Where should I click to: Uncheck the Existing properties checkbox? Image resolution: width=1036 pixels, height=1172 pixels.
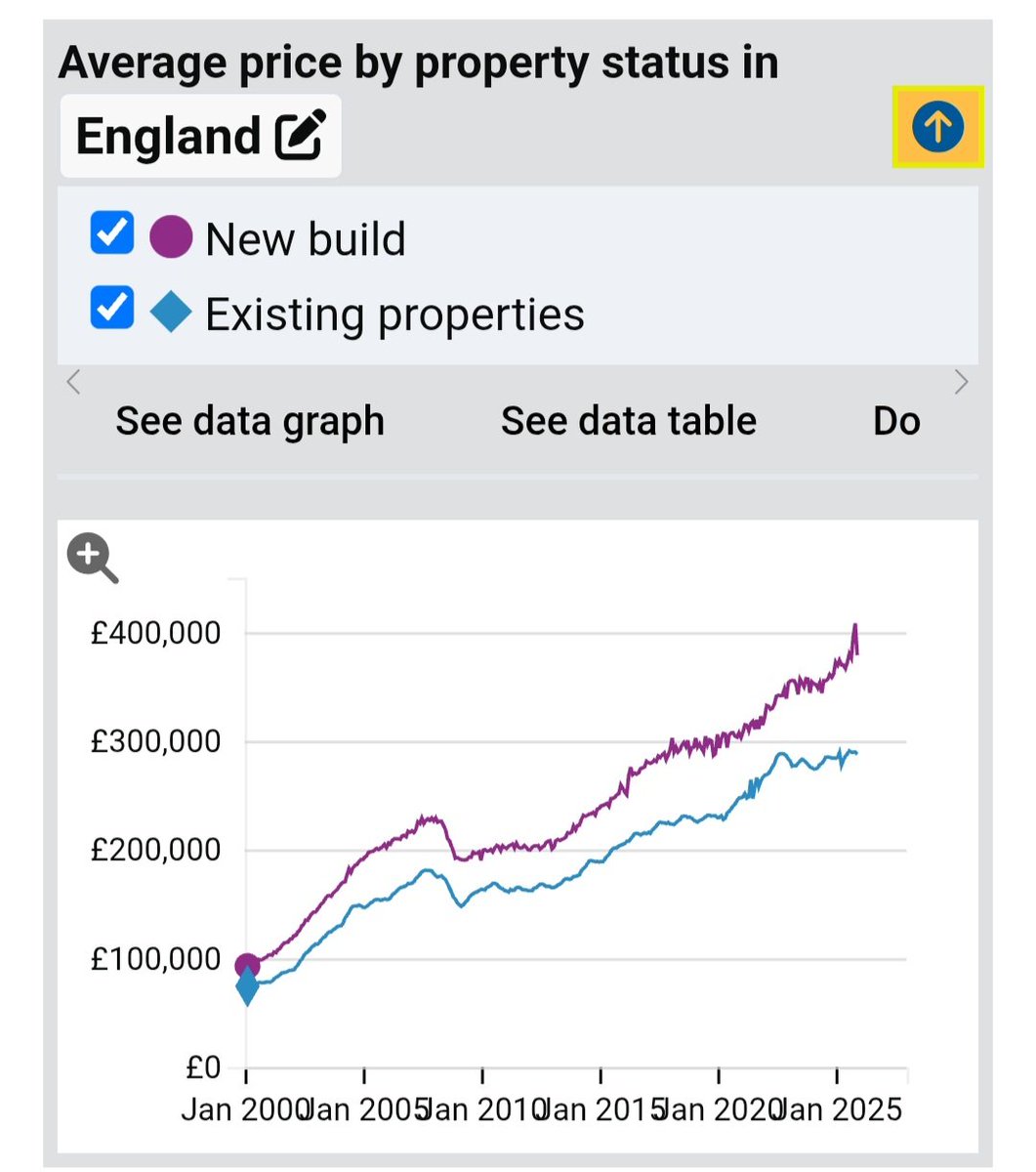tap(111, 309)
